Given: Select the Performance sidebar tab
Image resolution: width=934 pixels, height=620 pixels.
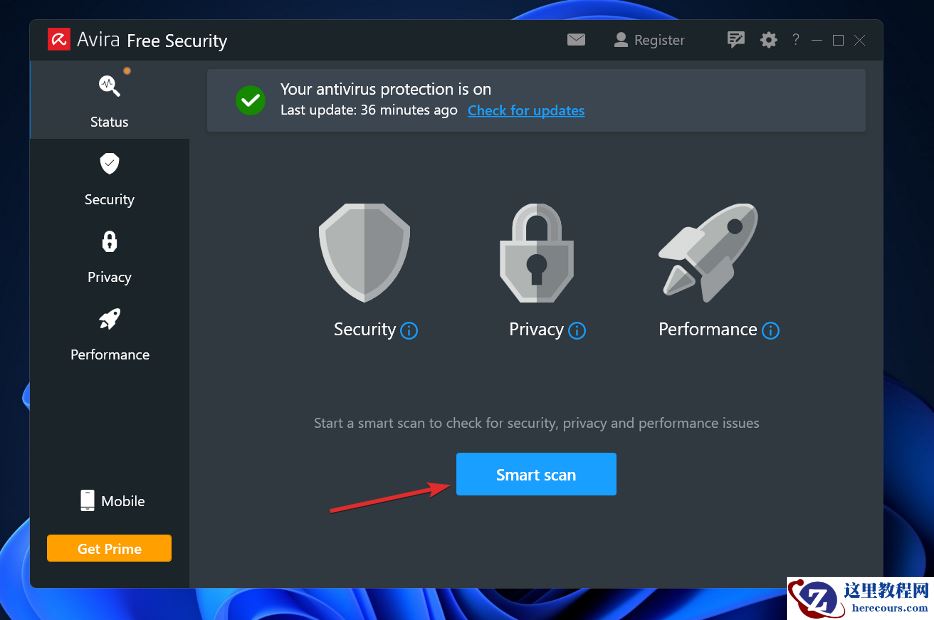Looking at the screenshot, I should click(109, 333).
